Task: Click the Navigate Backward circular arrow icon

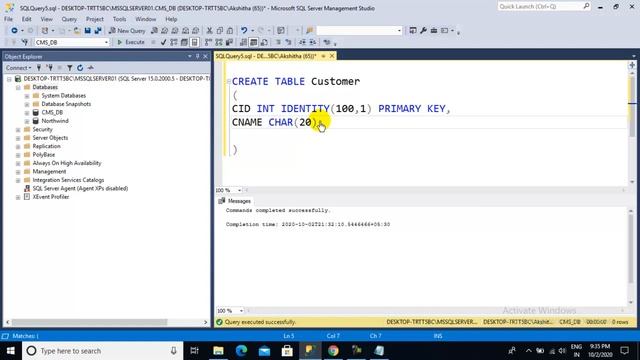Action: coord(14,31)
